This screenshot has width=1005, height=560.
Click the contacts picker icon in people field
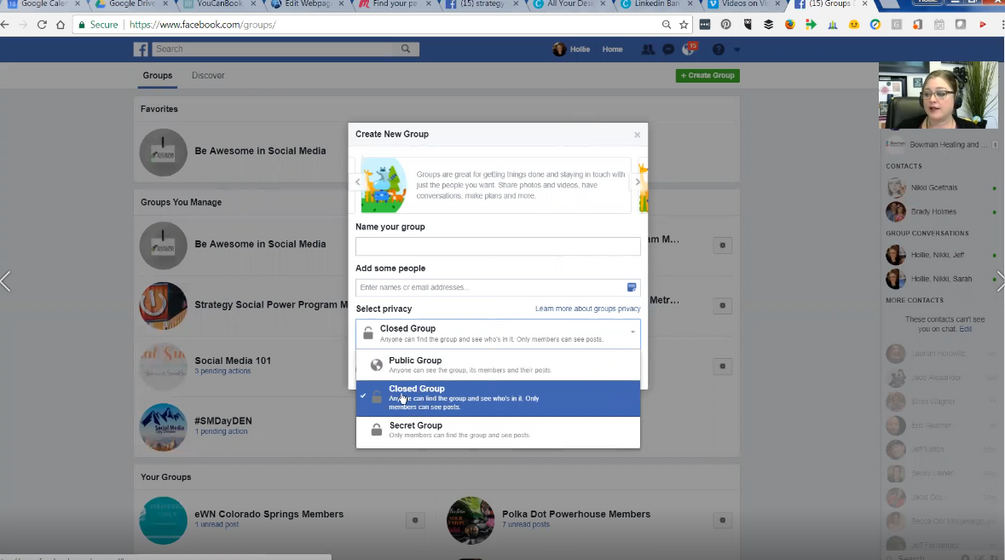coord(631,287)
